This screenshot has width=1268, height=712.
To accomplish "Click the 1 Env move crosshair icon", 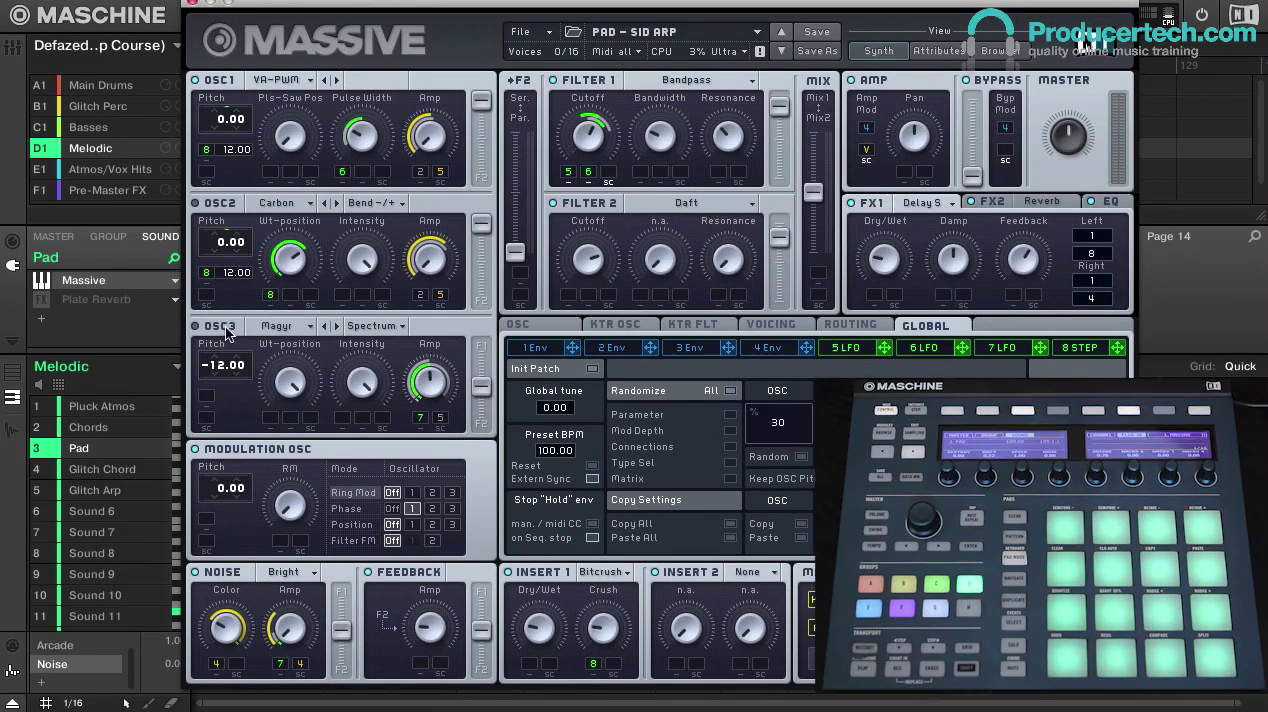I will (x=572, y=347).
